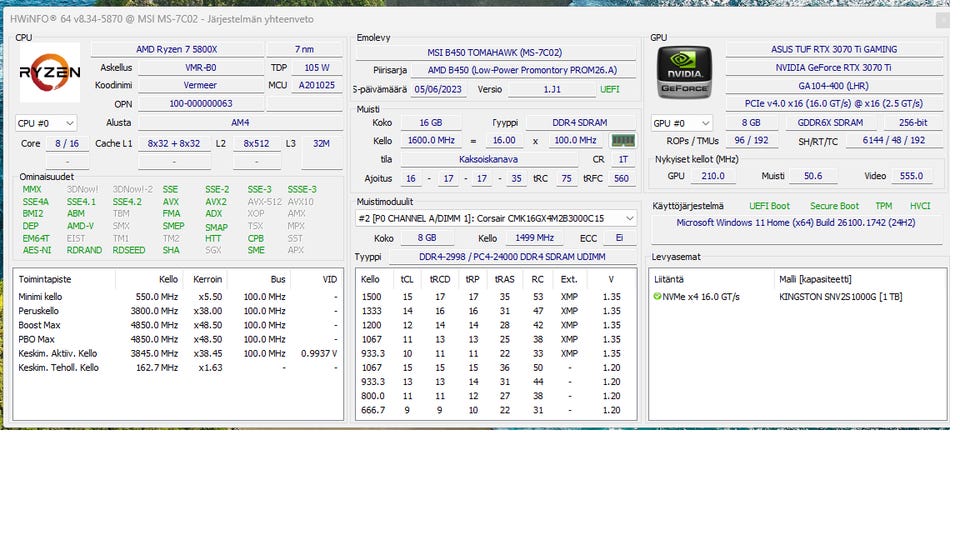Click the green NVMe drive status icon
960x540 pixels.
click(x=657, y=297)
